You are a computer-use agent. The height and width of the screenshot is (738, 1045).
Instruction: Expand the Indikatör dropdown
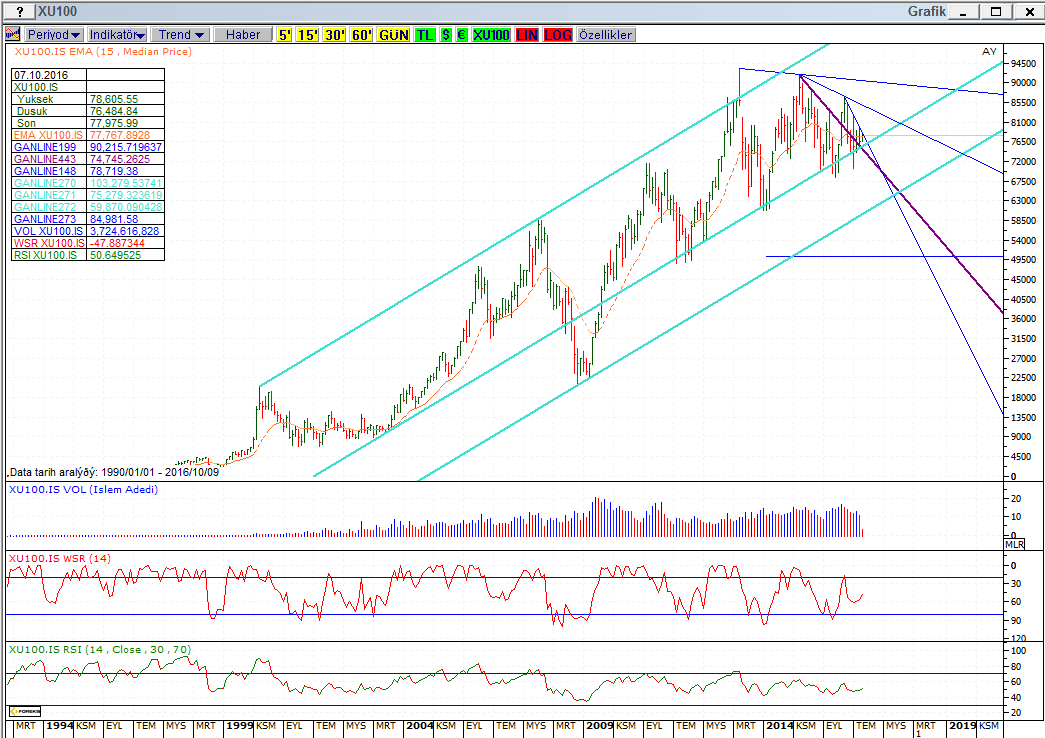118,34
